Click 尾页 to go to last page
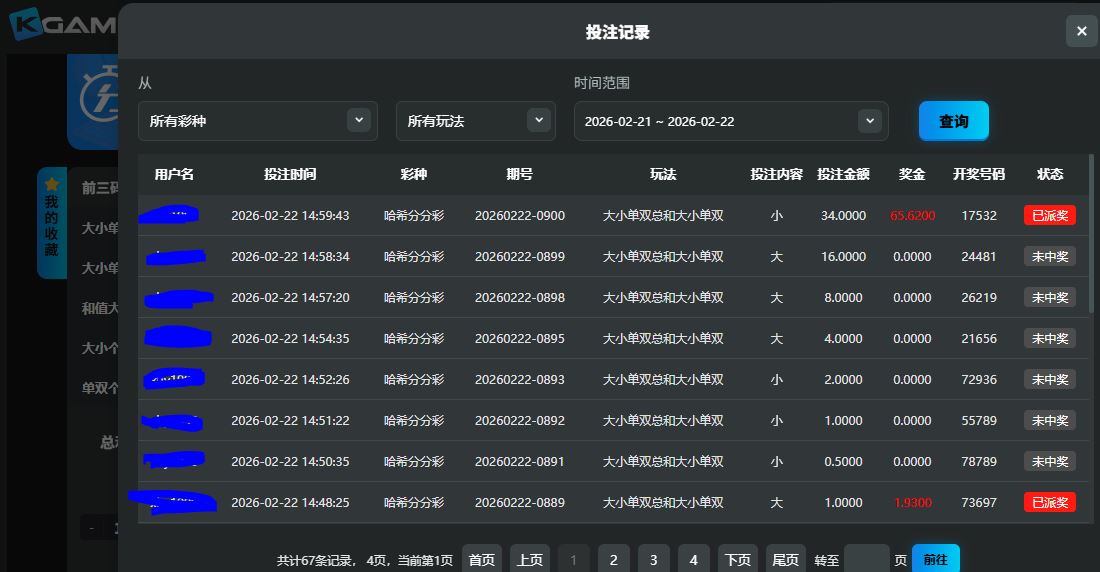1100x572 pixels. [x=785, y=559]
